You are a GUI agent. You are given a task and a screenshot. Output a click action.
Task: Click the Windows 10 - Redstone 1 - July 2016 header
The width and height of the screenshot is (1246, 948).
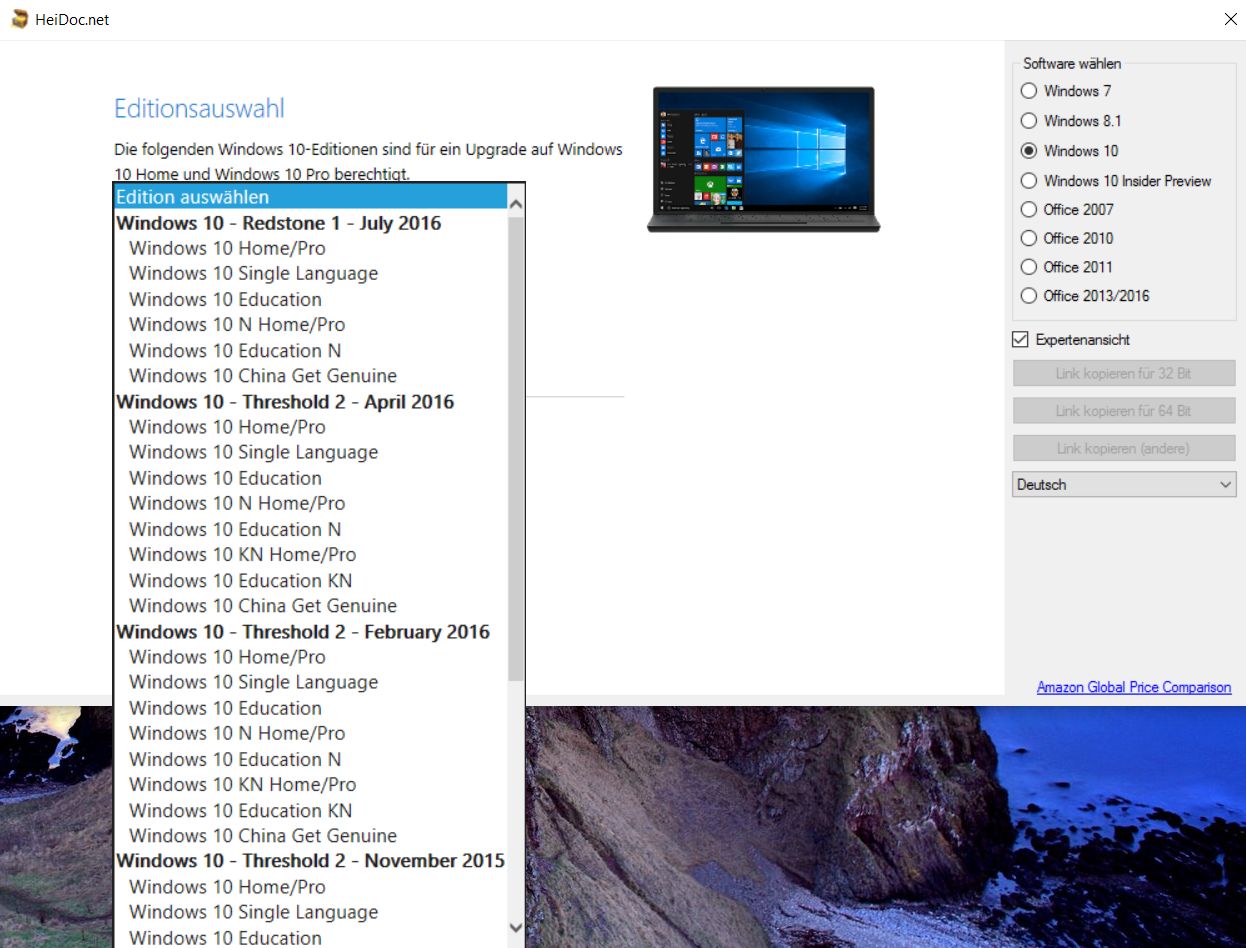tap(278, 222)
